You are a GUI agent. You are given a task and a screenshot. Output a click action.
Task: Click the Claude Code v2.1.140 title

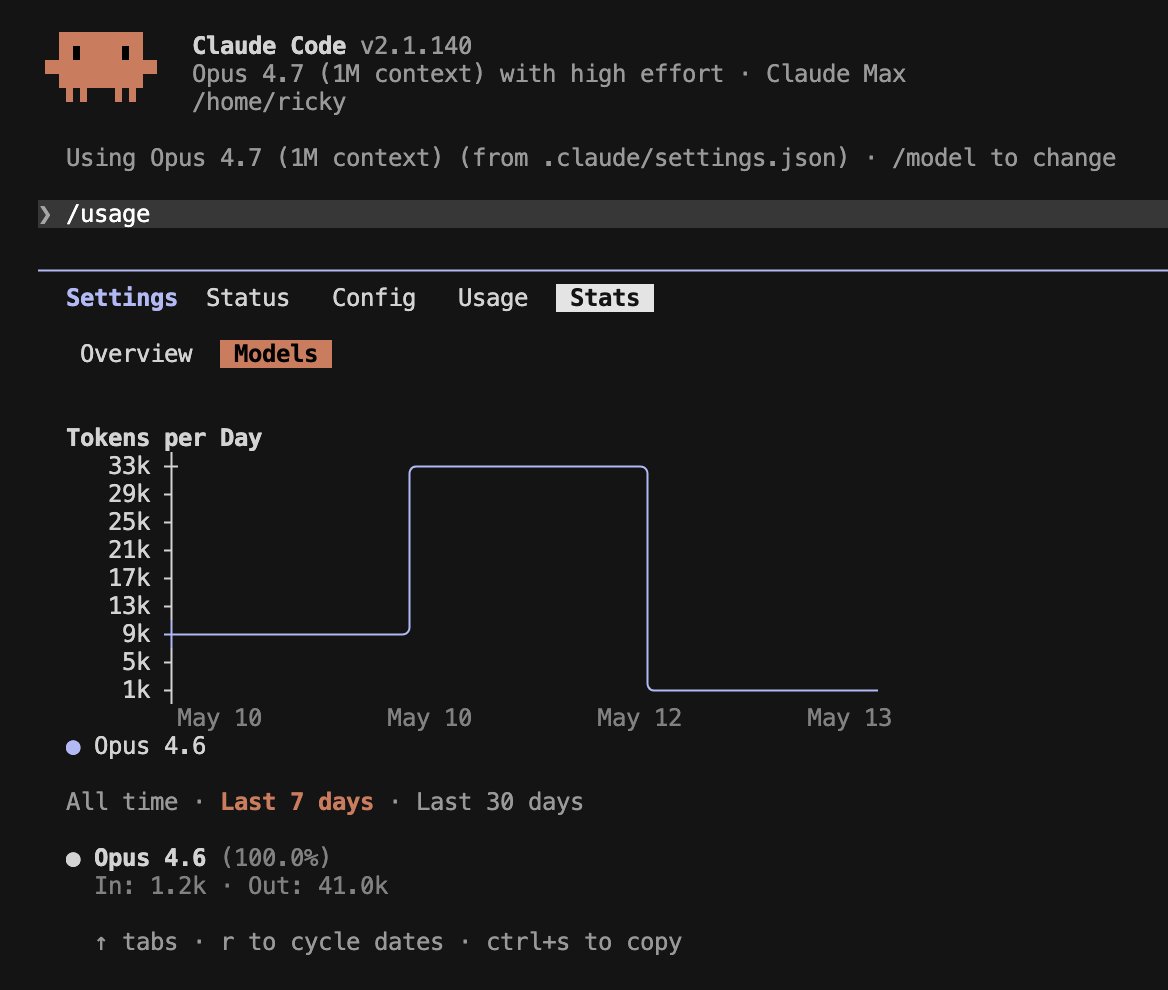point(332,45)
